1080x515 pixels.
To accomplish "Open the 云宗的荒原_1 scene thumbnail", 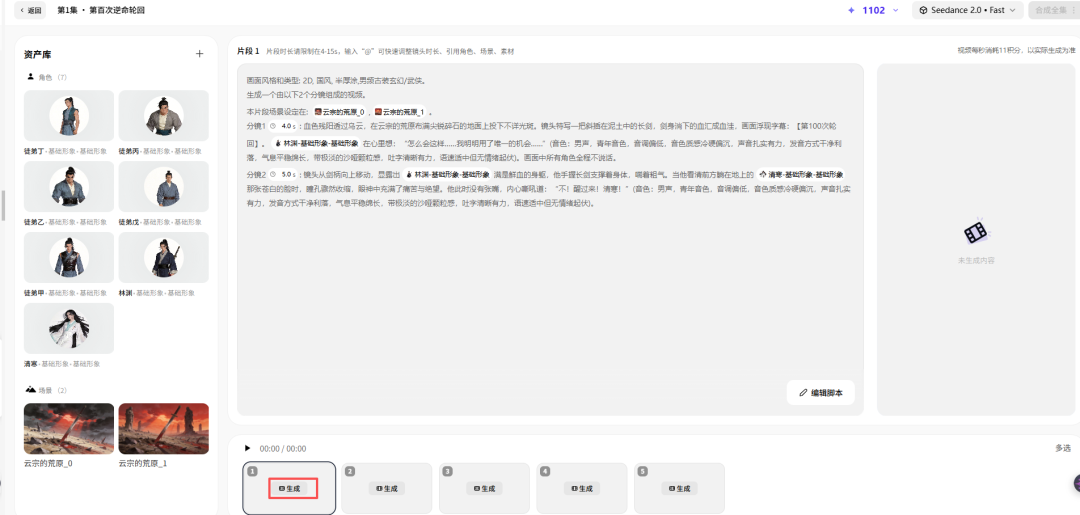I will point(163,428).
